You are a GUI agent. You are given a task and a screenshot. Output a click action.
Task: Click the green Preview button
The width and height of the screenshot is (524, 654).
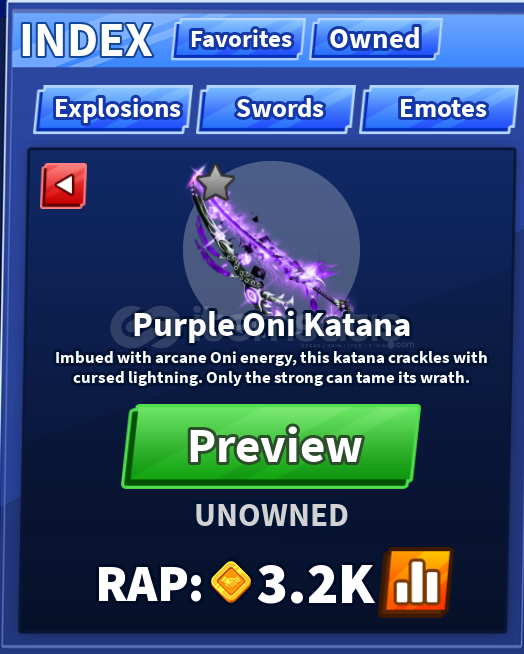(x=271, y=446)
